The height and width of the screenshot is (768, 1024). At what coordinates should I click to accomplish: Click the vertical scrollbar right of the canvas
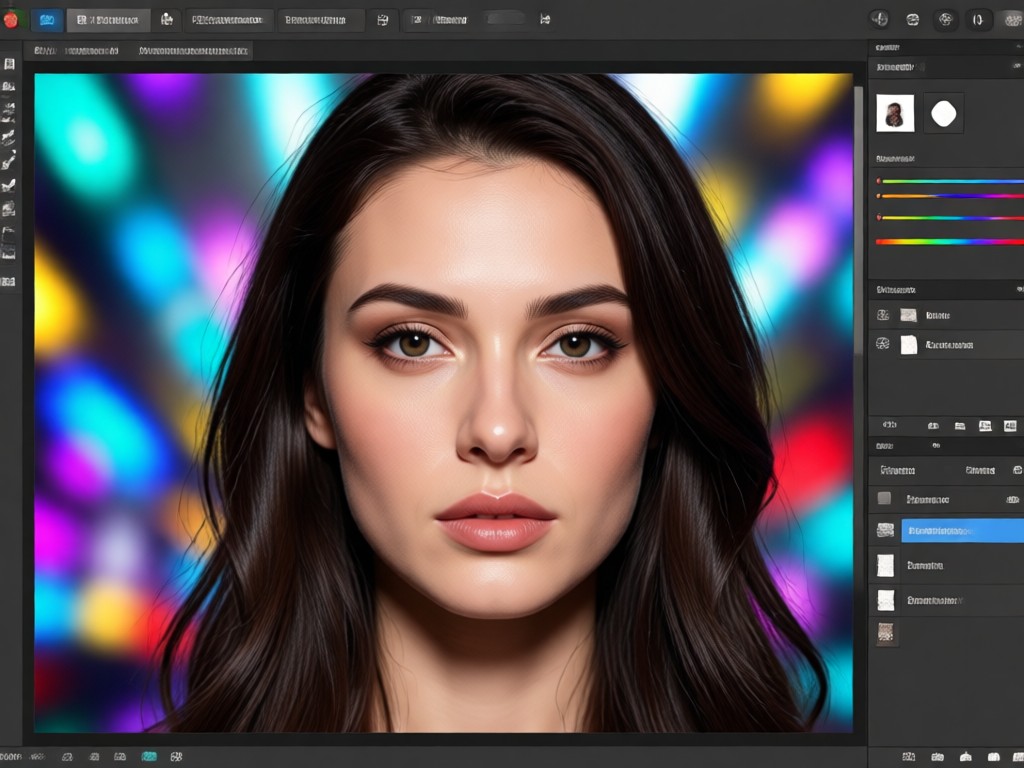pyautogui.click(x=859, y=222)
